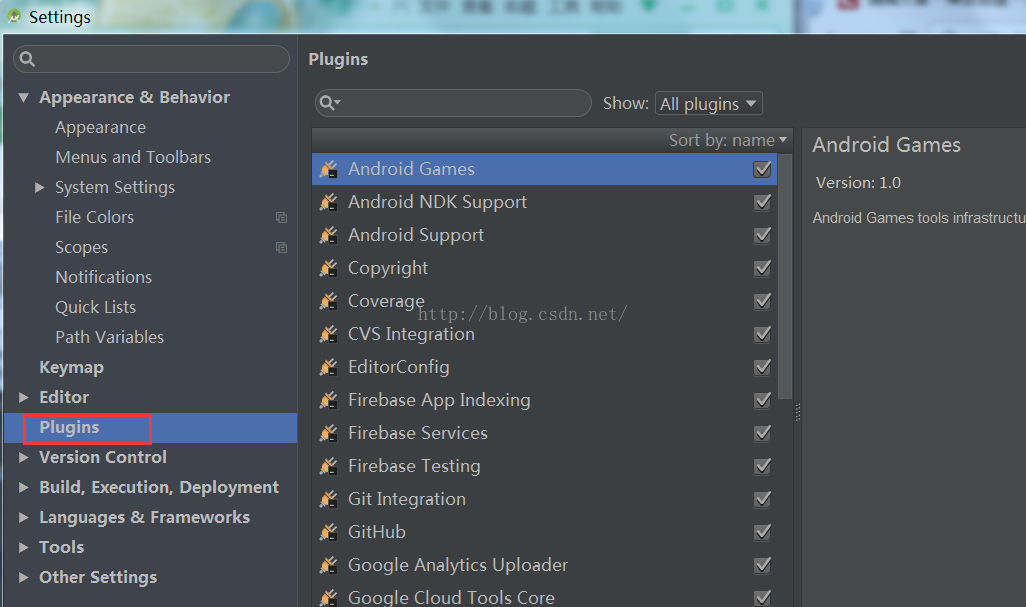The height and width of the screenshot is (607, 1026).
Task: Toggle Google Cloud Tools Core checkbox
Action: 762,597
